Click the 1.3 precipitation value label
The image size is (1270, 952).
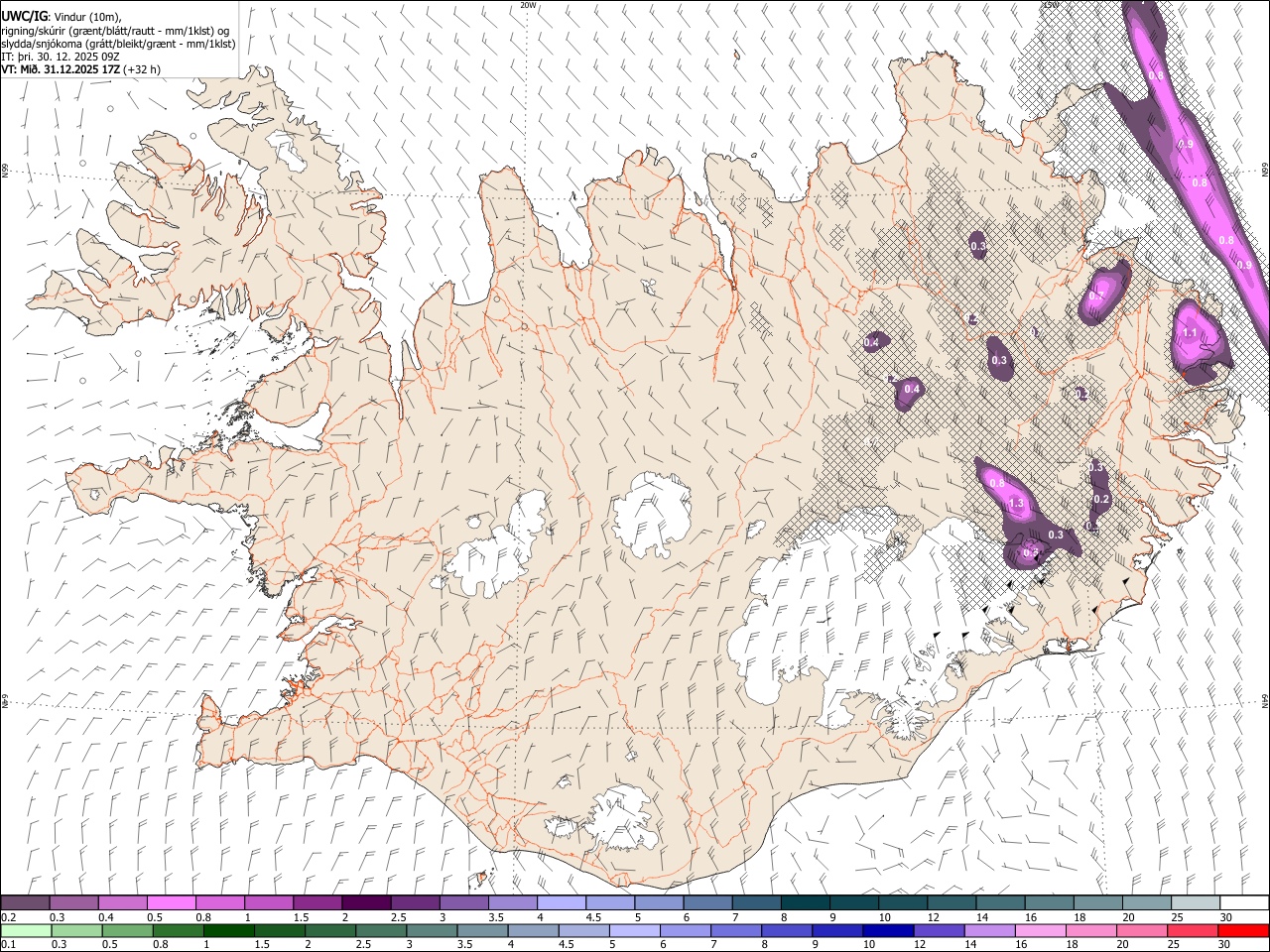click(x=1016, y=504)
